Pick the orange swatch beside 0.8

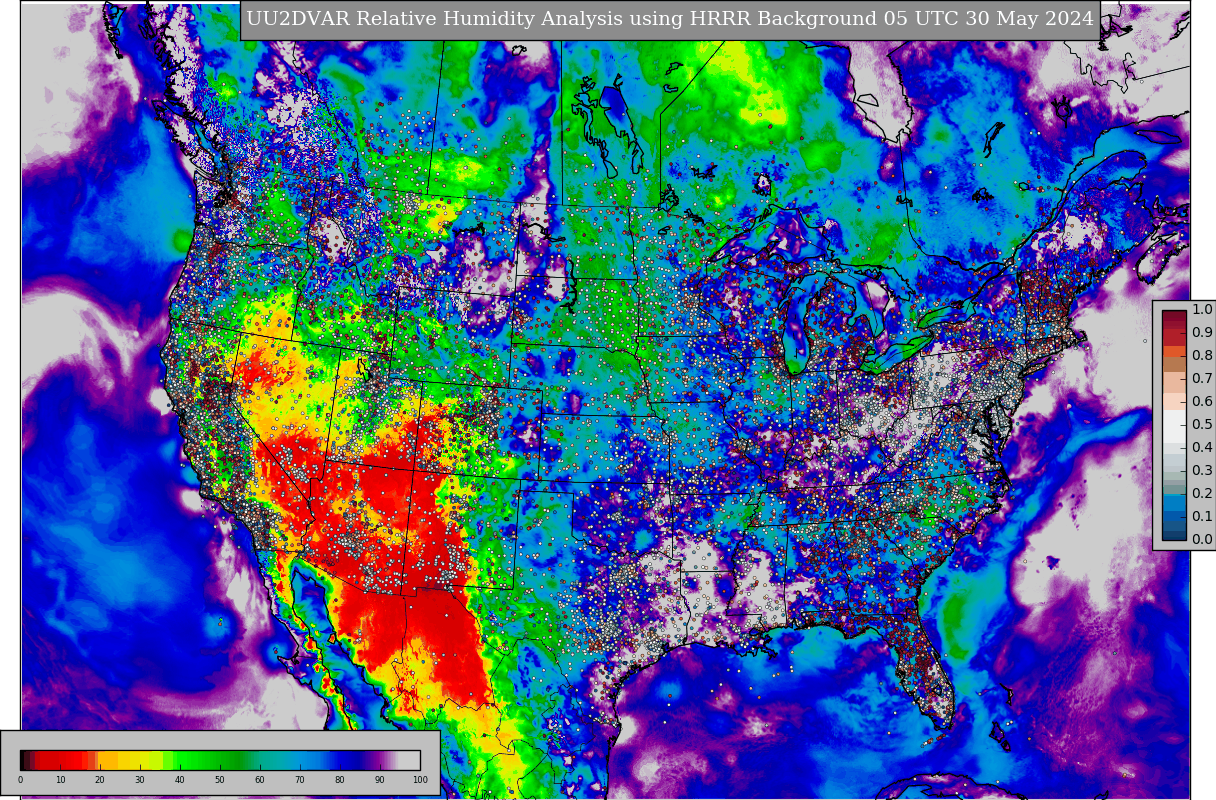tap(1174, 352)
